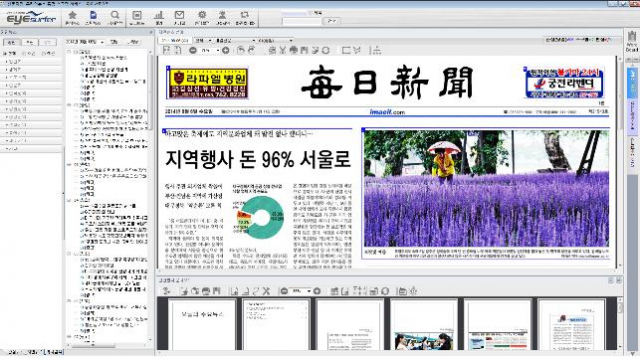Select the first radio option under left panel tabs
The image size is (640, 360).
tap(5, 53)
